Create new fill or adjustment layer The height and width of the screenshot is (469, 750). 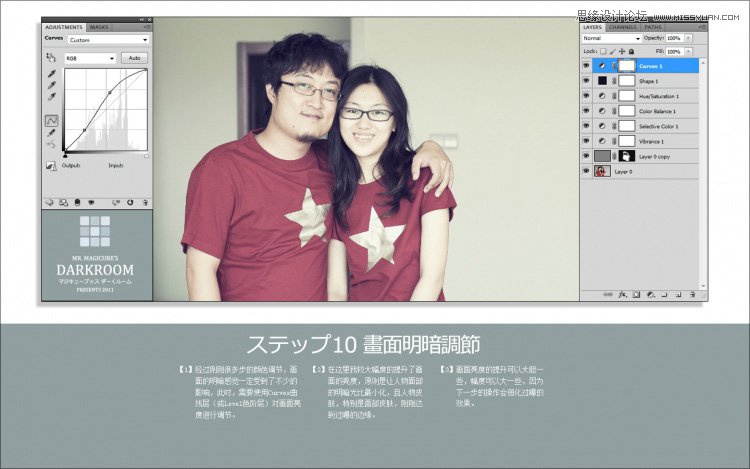point(651,294)
